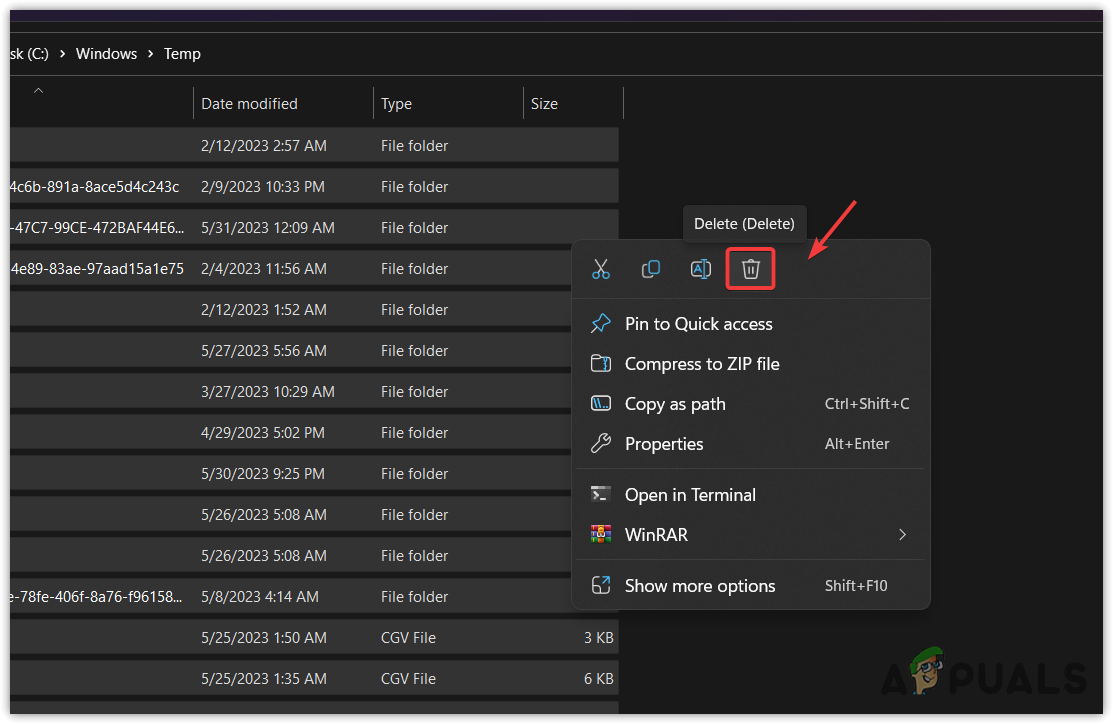
Task: Select the row dated 2/12/2023 2:57 AM
Action: click(x=314, y=145)
